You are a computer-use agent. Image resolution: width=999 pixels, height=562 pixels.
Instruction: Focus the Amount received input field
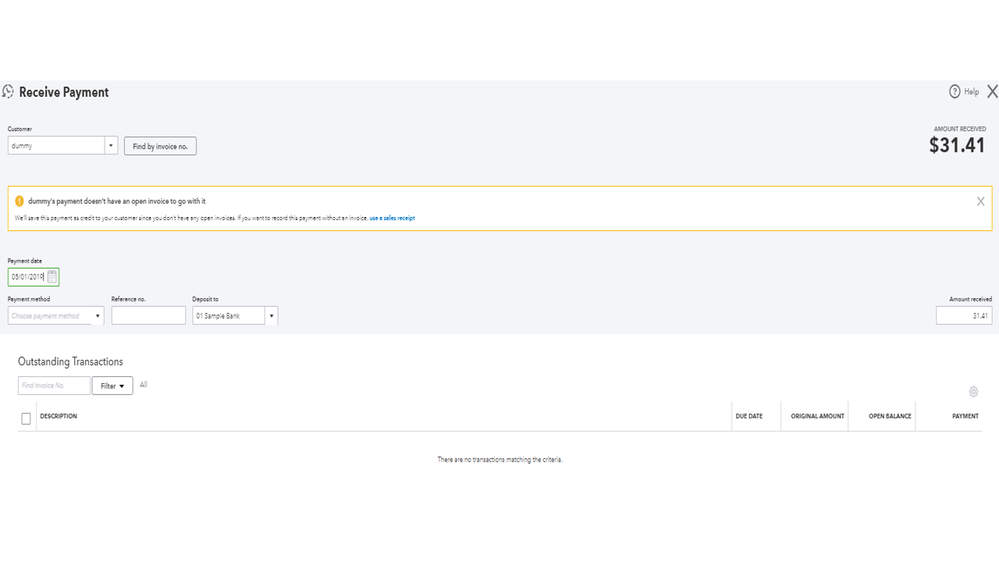point(963,316)
